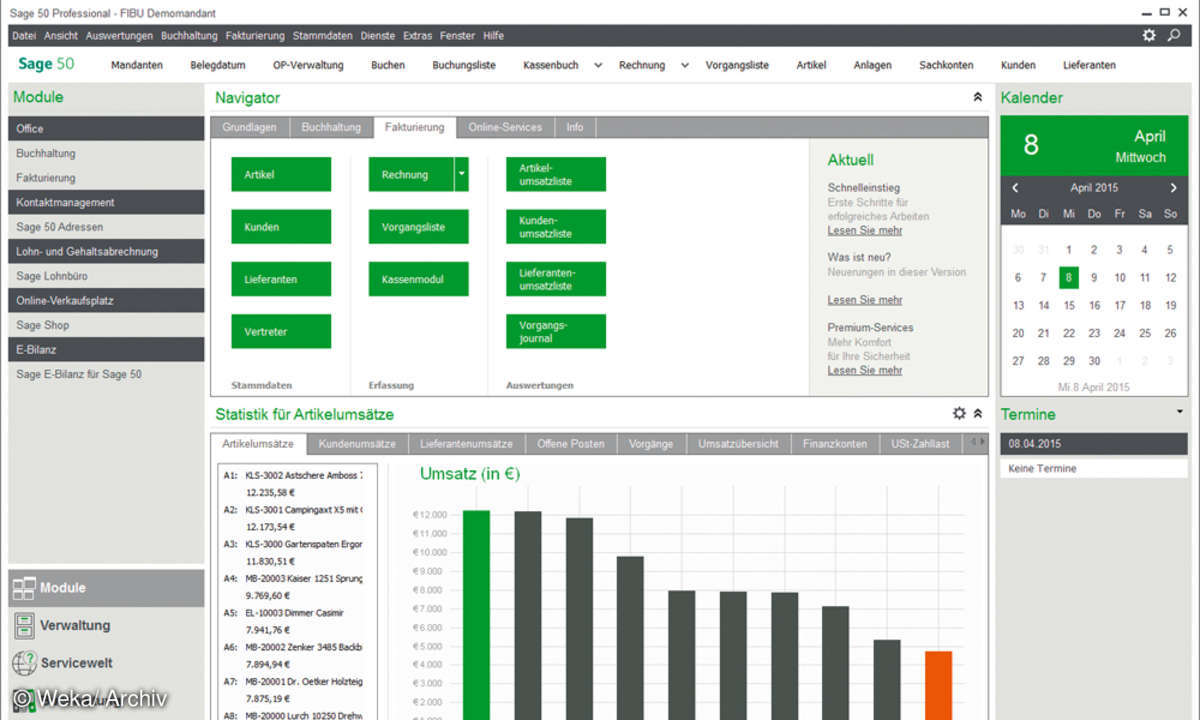Click Buchungsliste in the toolbar
The width and height of the screenshot is (1200, 720).
pos(464,65)
